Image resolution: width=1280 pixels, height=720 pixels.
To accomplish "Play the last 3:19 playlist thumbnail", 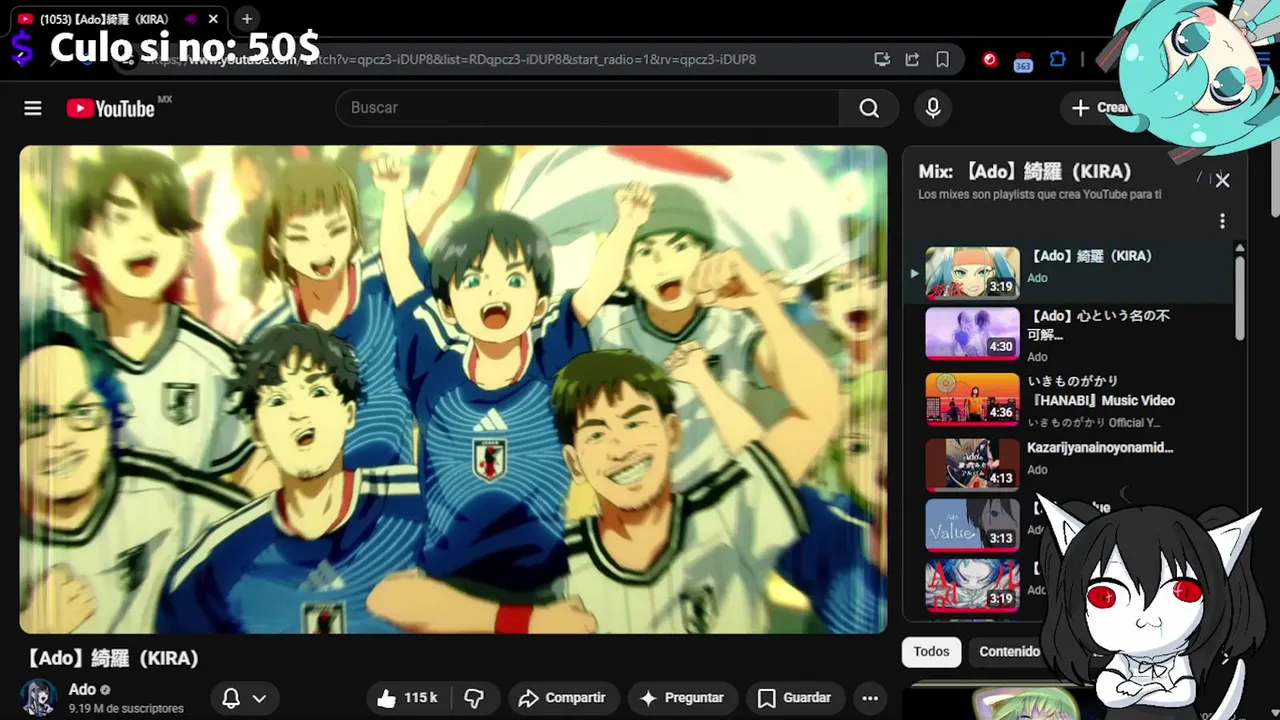I will pos(972,585).
